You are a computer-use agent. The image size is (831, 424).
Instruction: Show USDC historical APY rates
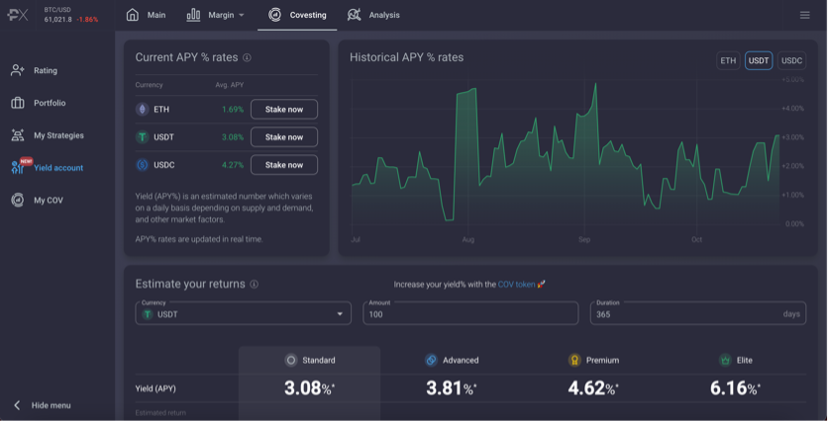coord(795,61)
